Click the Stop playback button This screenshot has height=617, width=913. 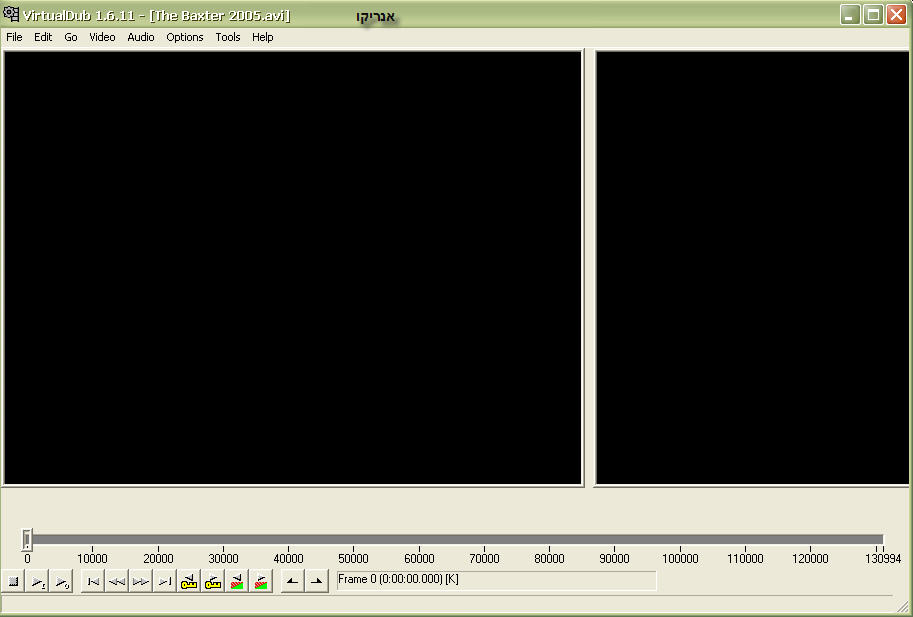point(14,581)
